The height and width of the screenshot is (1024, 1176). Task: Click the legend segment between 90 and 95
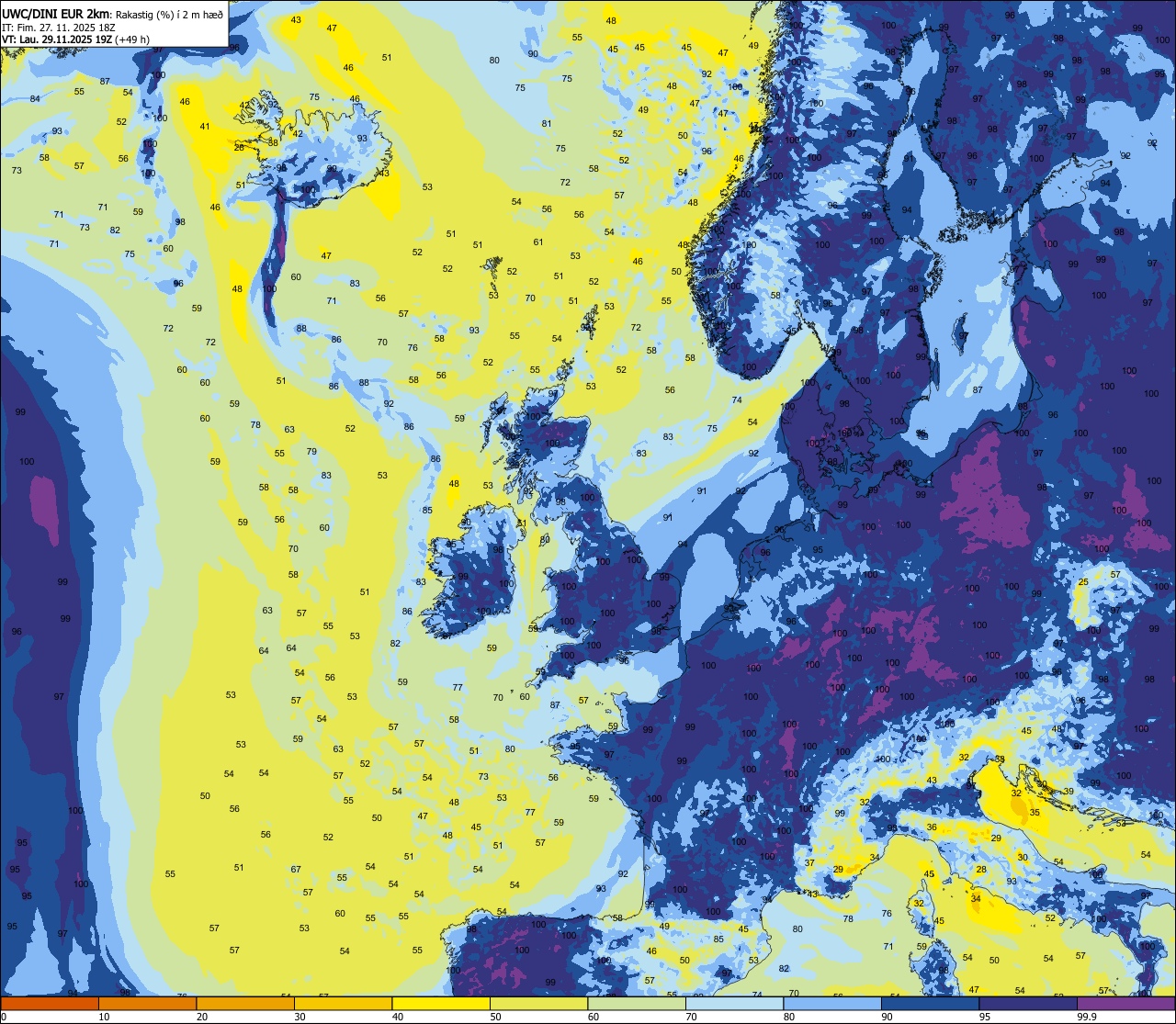(x=930, y=1003)
